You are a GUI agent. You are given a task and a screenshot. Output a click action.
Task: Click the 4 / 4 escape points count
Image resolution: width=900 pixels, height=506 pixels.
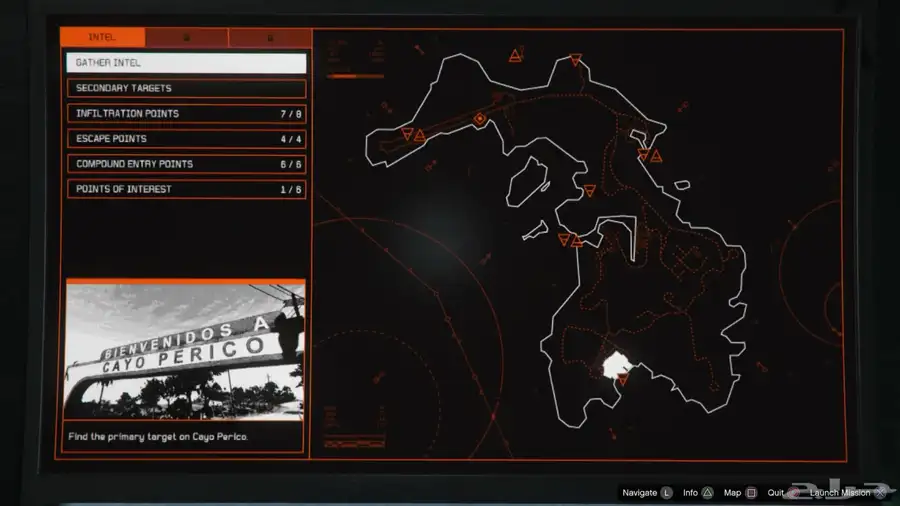[290, 139]
